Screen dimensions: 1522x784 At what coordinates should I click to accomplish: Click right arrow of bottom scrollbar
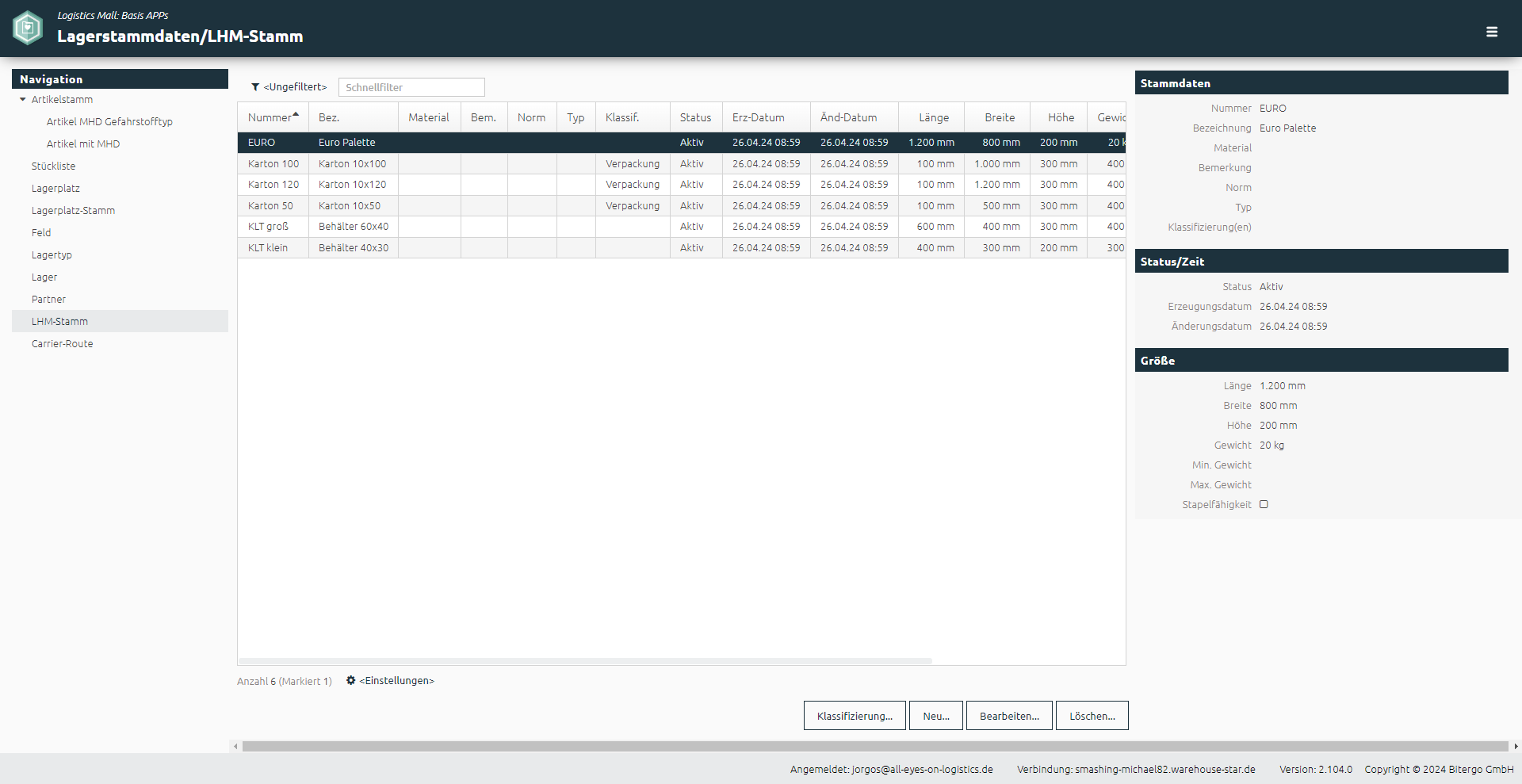pos(1516,746)
